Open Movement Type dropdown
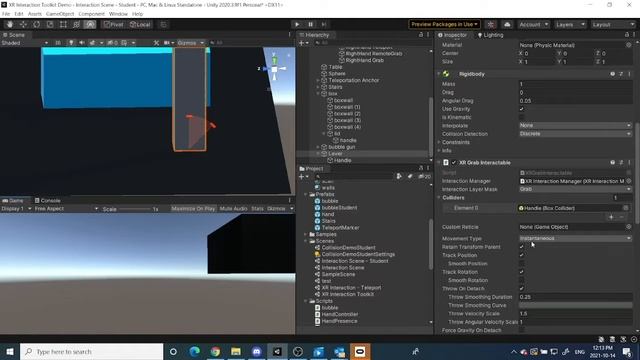This screenshot has height=360, width=640. click(576, 238)
